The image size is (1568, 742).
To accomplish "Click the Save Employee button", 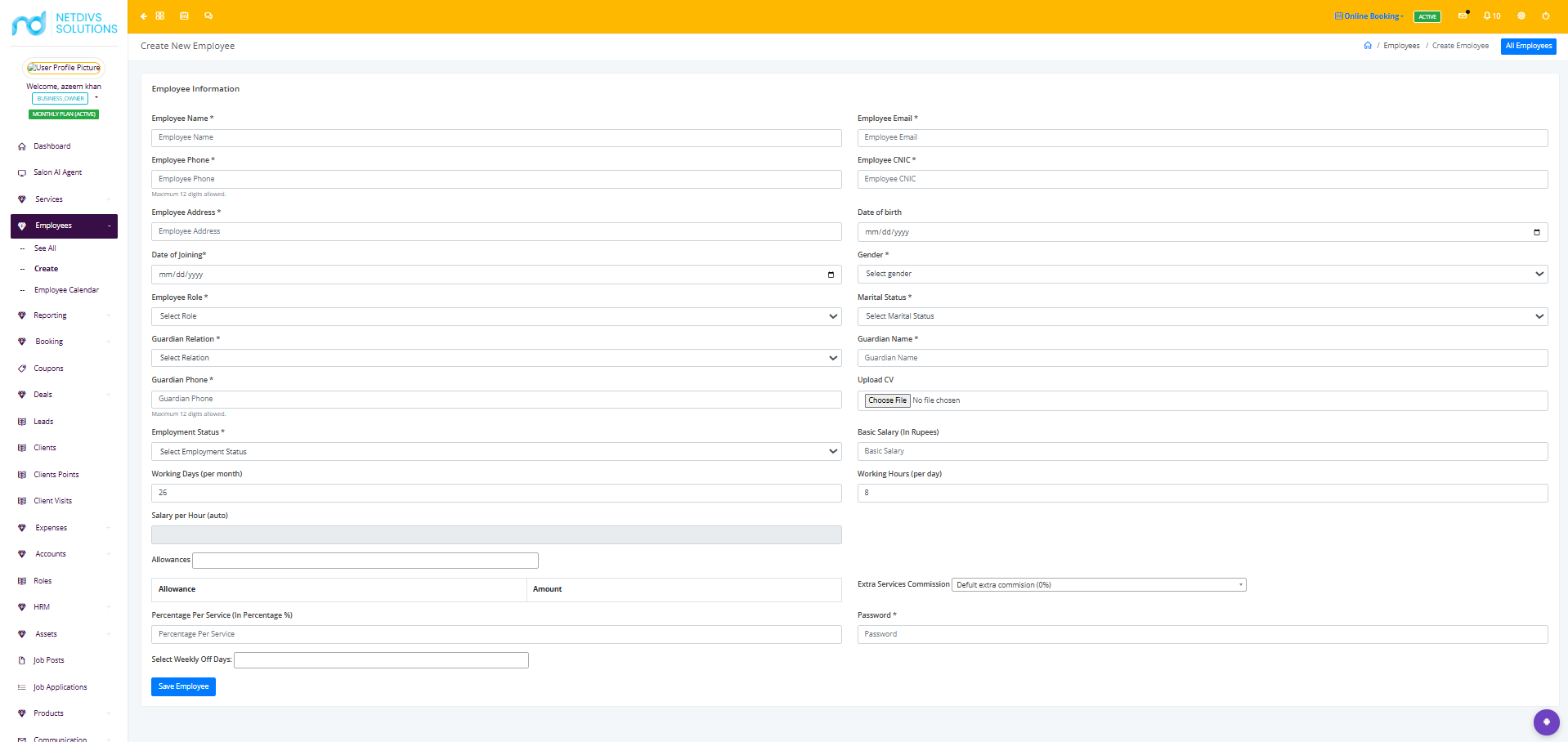I will 183,686.
